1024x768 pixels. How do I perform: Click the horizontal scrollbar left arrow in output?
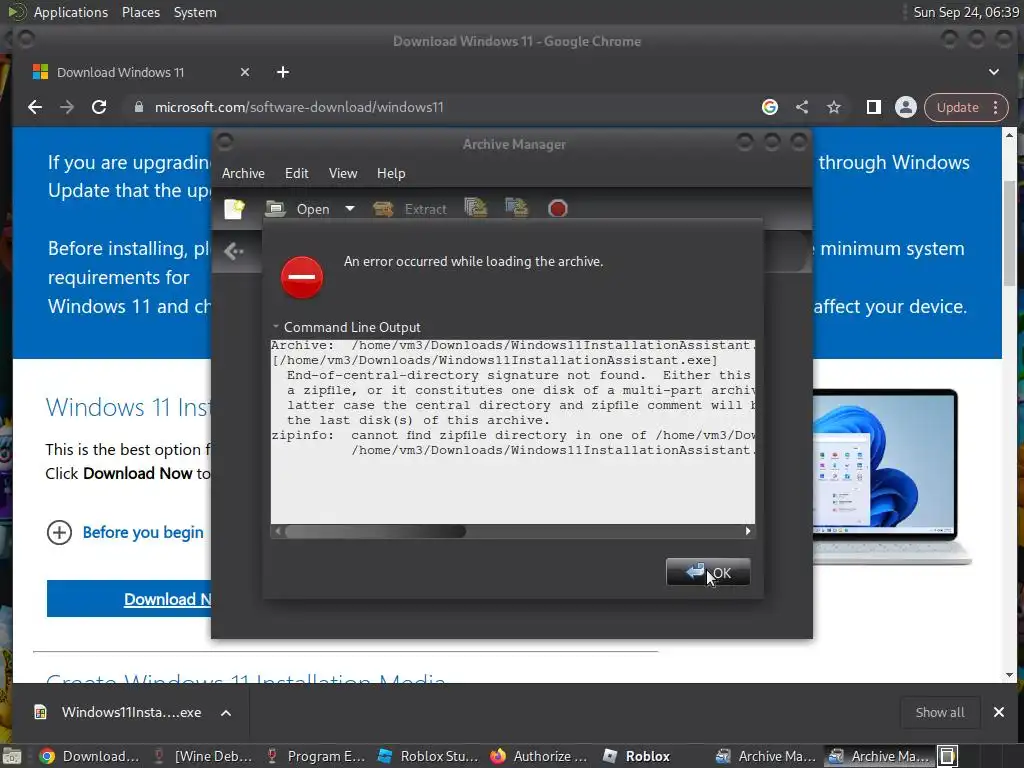pyautogui.click(x=278, y=532)
